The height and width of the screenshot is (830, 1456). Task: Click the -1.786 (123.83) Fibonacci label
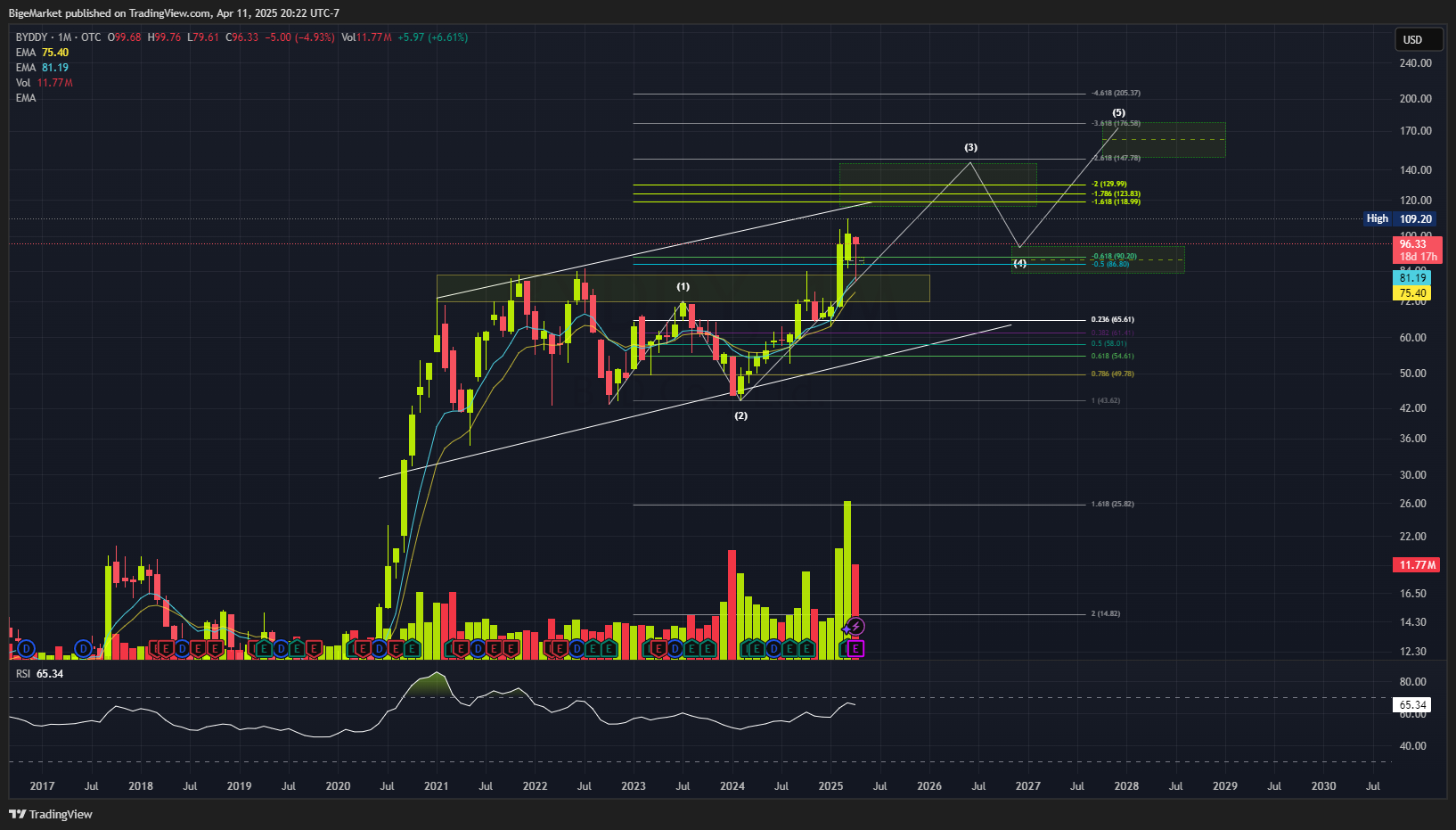1116,193
